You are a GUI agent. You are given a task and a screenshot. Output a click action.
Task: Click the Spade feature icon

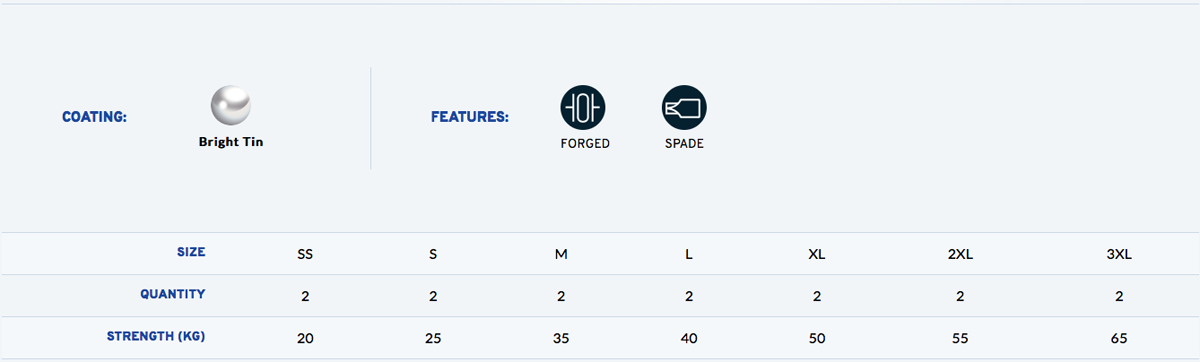(684, 105)
